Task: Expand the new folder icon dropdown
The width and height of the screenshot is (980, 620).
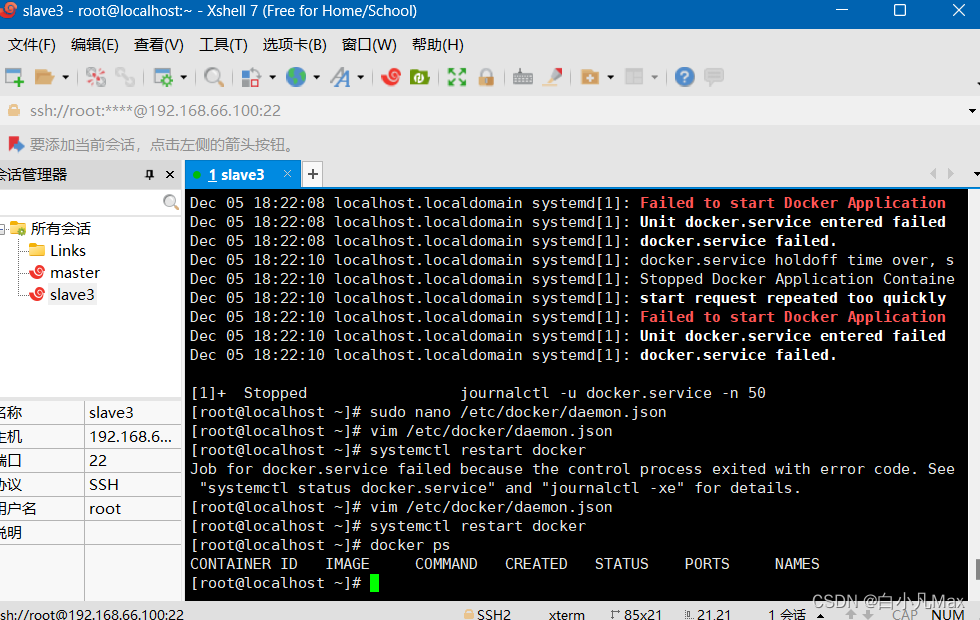Action: (611, 78)
